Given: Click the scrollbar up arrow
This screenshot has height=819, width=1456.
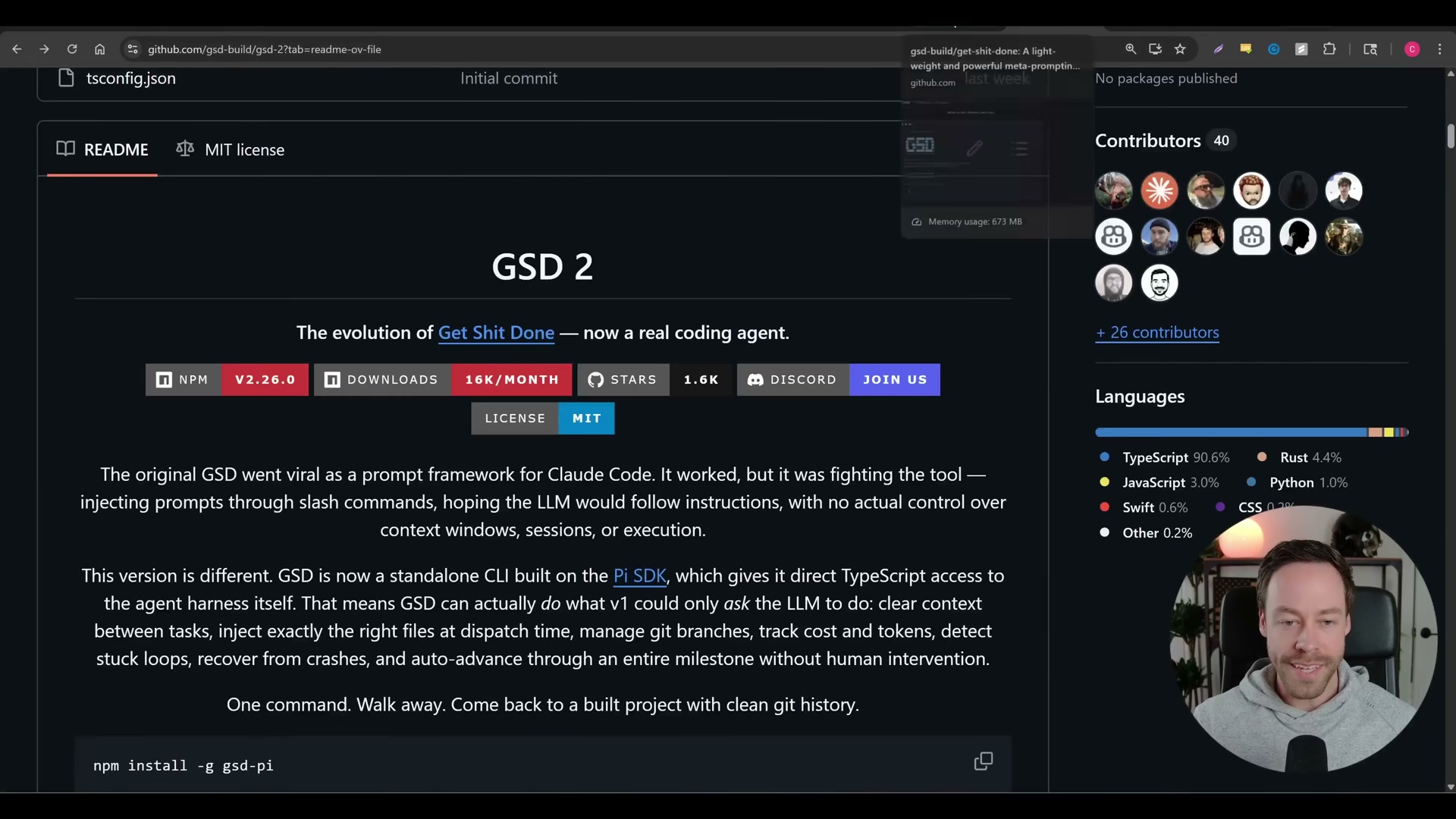Looking at the screenshot, I should point(1450,74).
